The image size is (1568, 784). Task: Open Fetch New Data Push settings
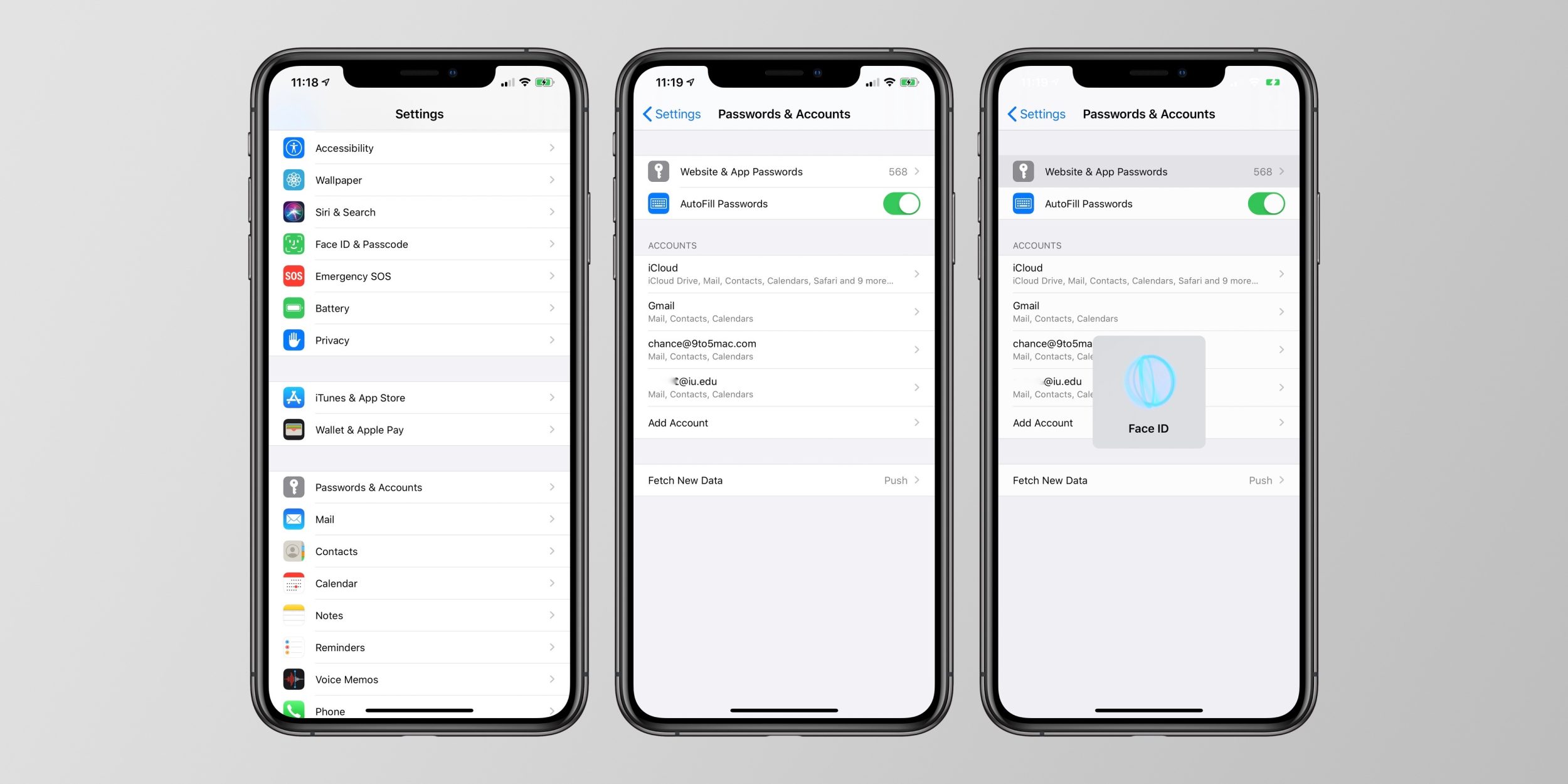(x=783, y=480)
